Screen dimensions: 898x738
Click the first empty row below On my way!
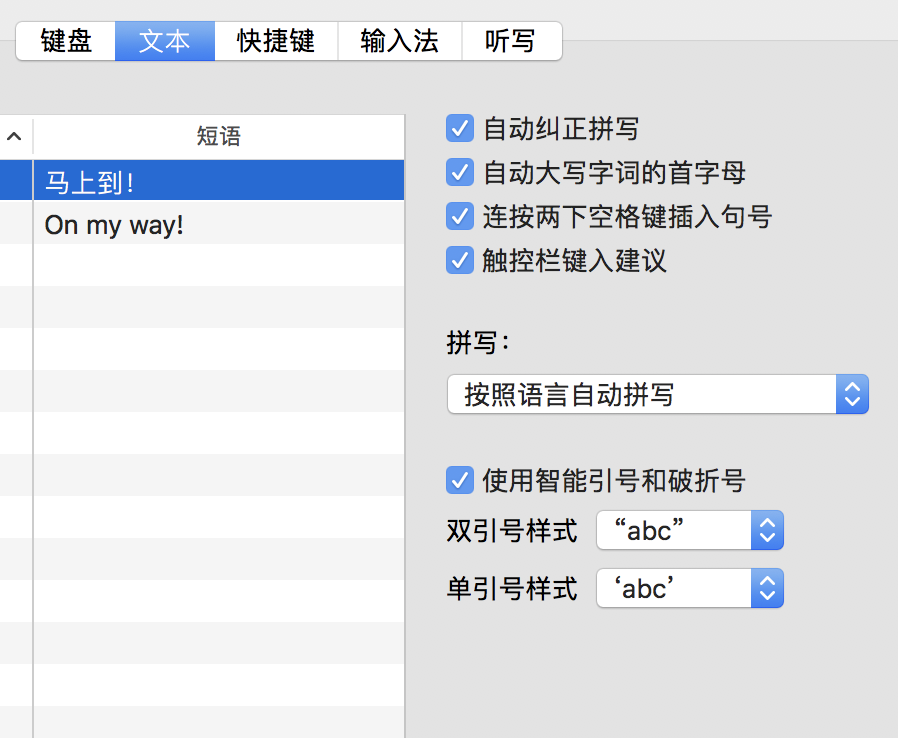point(202,265)
